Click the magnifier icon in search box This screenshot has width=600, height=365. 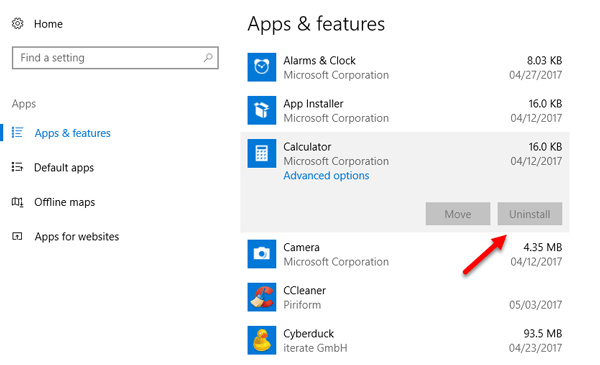[x=208, y=58]
